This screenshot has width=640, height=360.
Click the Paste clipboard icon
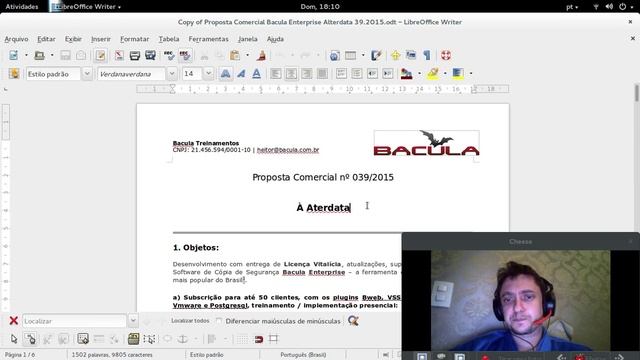tap(235, 55)
